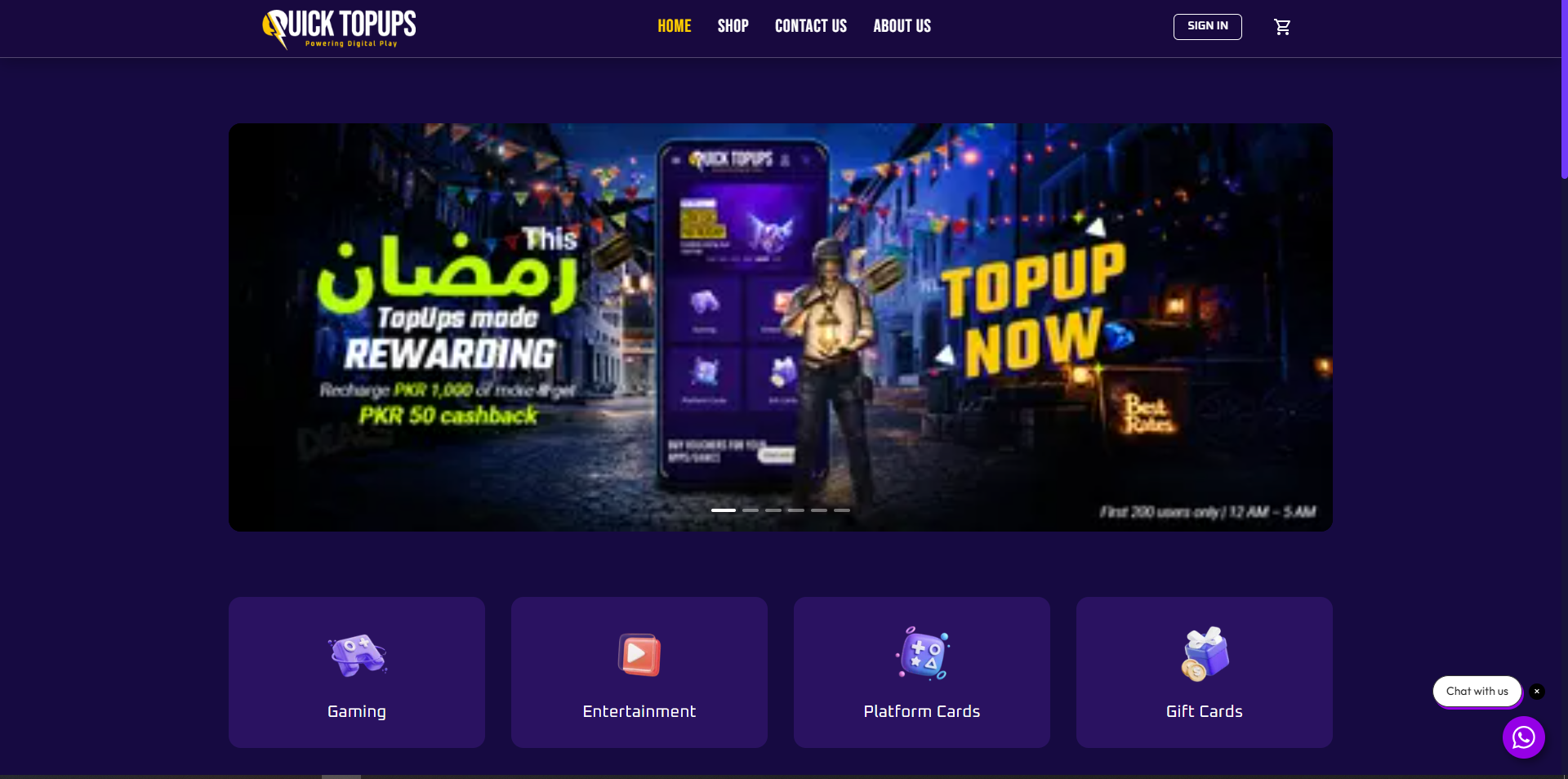The height and width of the screenshot is (779, 1568).
Task: Click the WhatsApp chat bubble icon
Action: (1523, 737)
